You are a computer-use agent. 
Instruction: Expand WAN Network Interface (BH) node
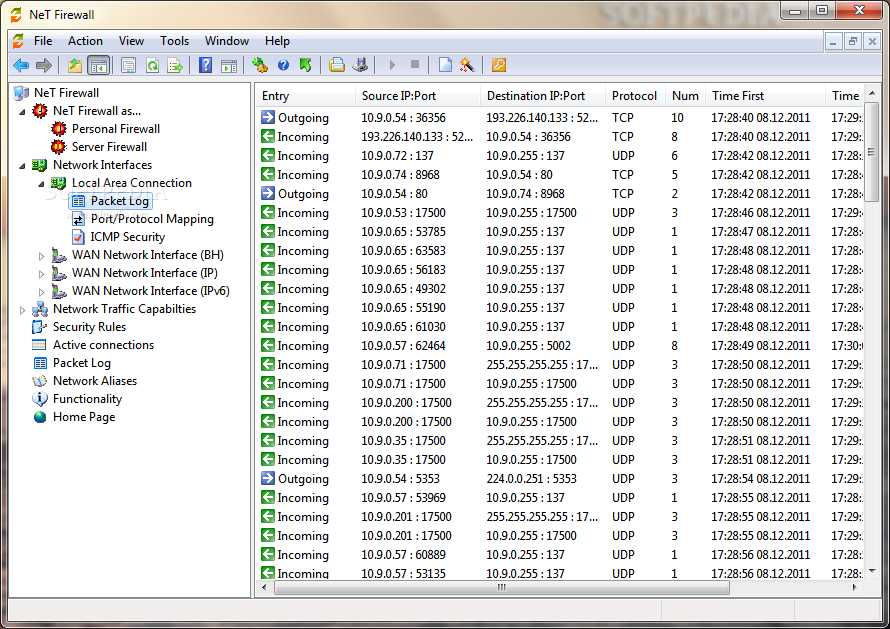point(41,256)
